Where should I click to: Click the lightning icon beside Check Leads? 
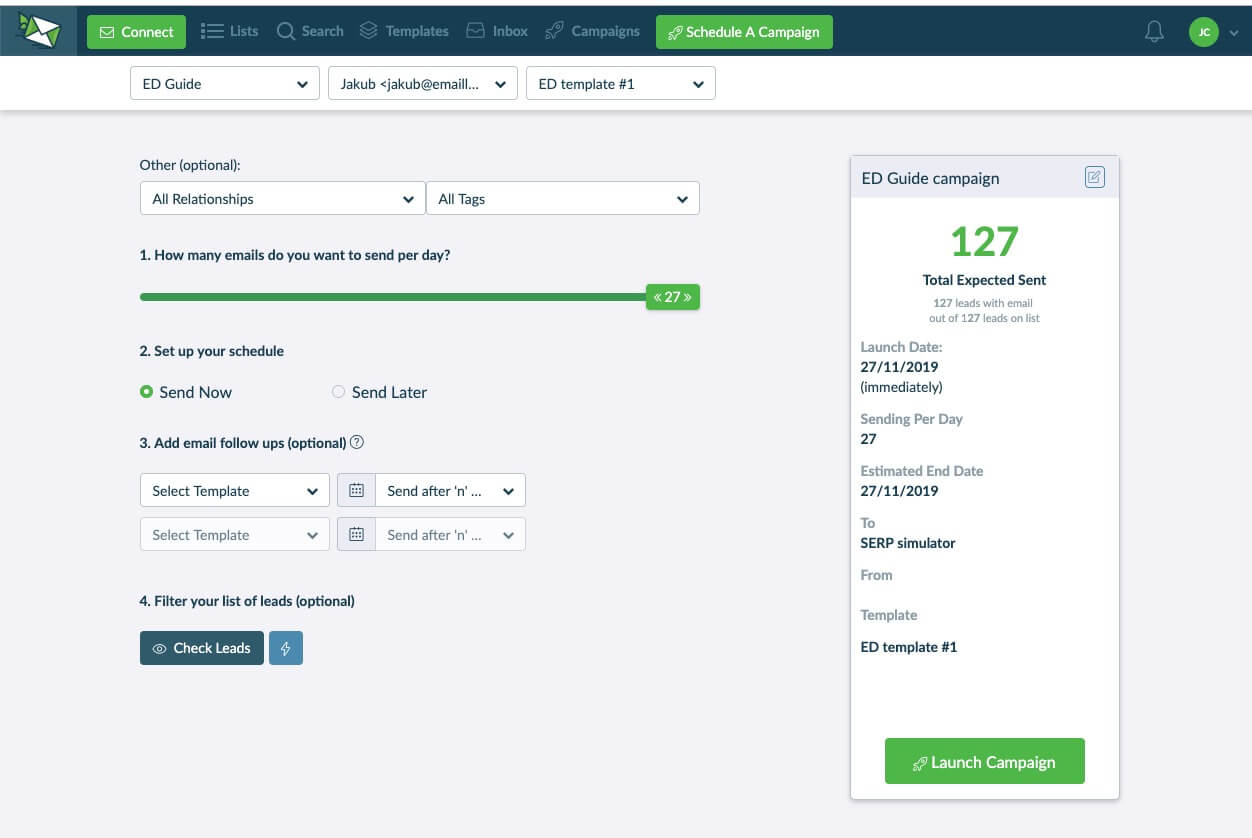(286, 648)
